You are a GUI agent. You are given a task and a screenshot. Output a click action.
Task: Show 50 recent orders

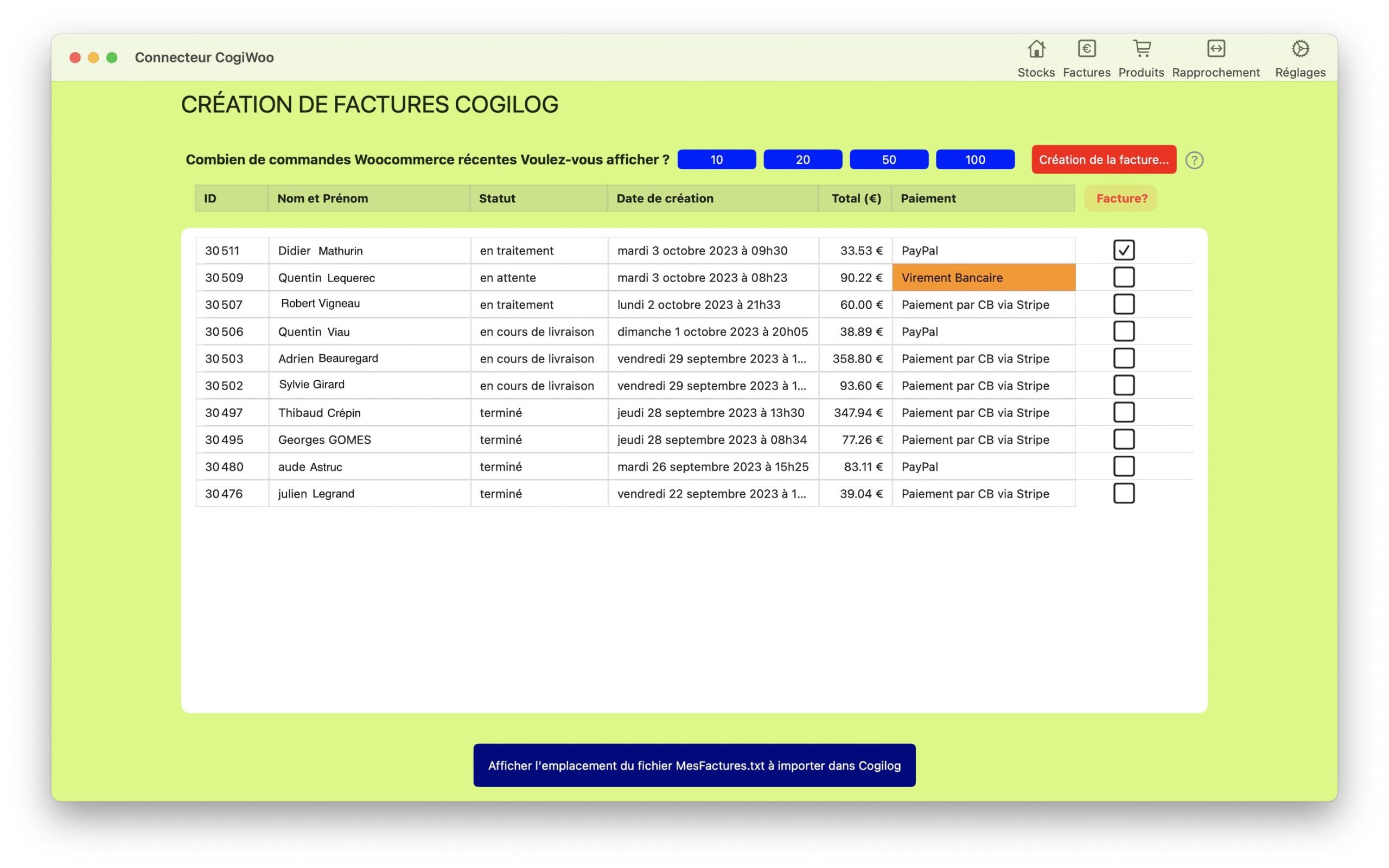coord(889,159)
